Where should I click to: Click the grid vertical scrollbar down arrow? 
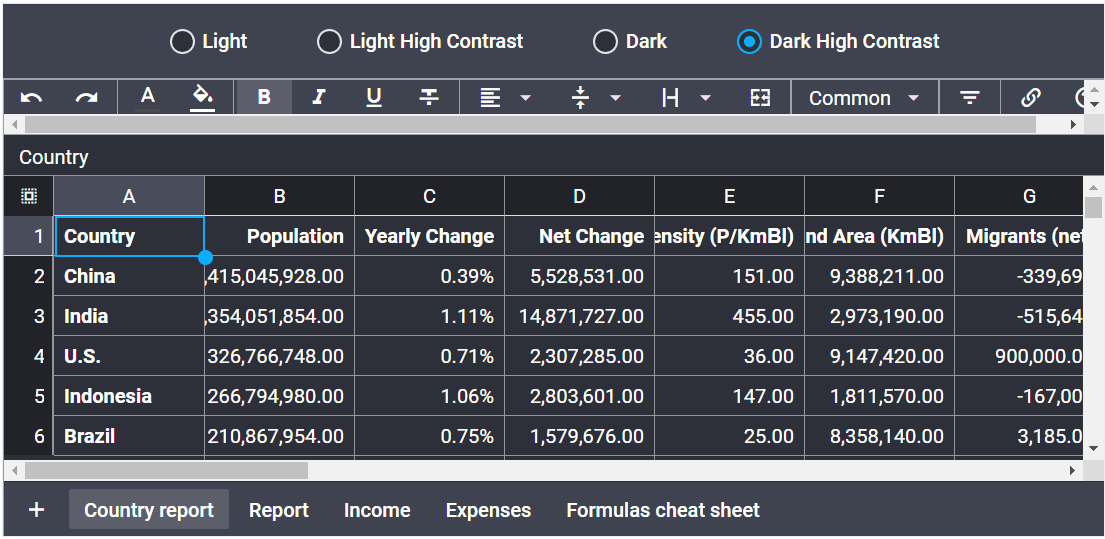[x=1093, y=448]
